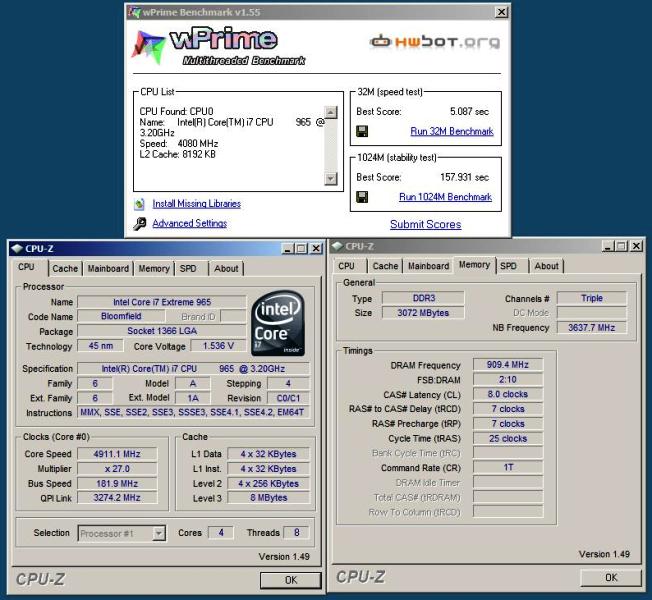
Task: Click the Threads value 8 field
Action: coord(296,533)
